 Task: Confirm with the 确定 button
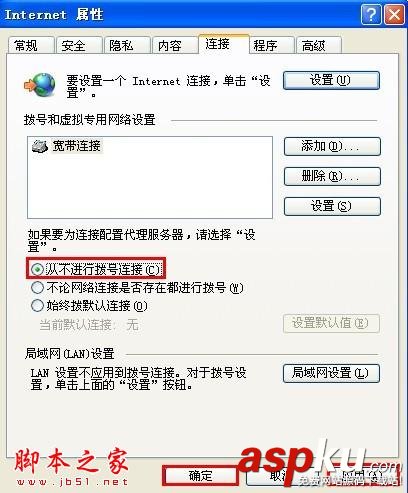[200, 476]
